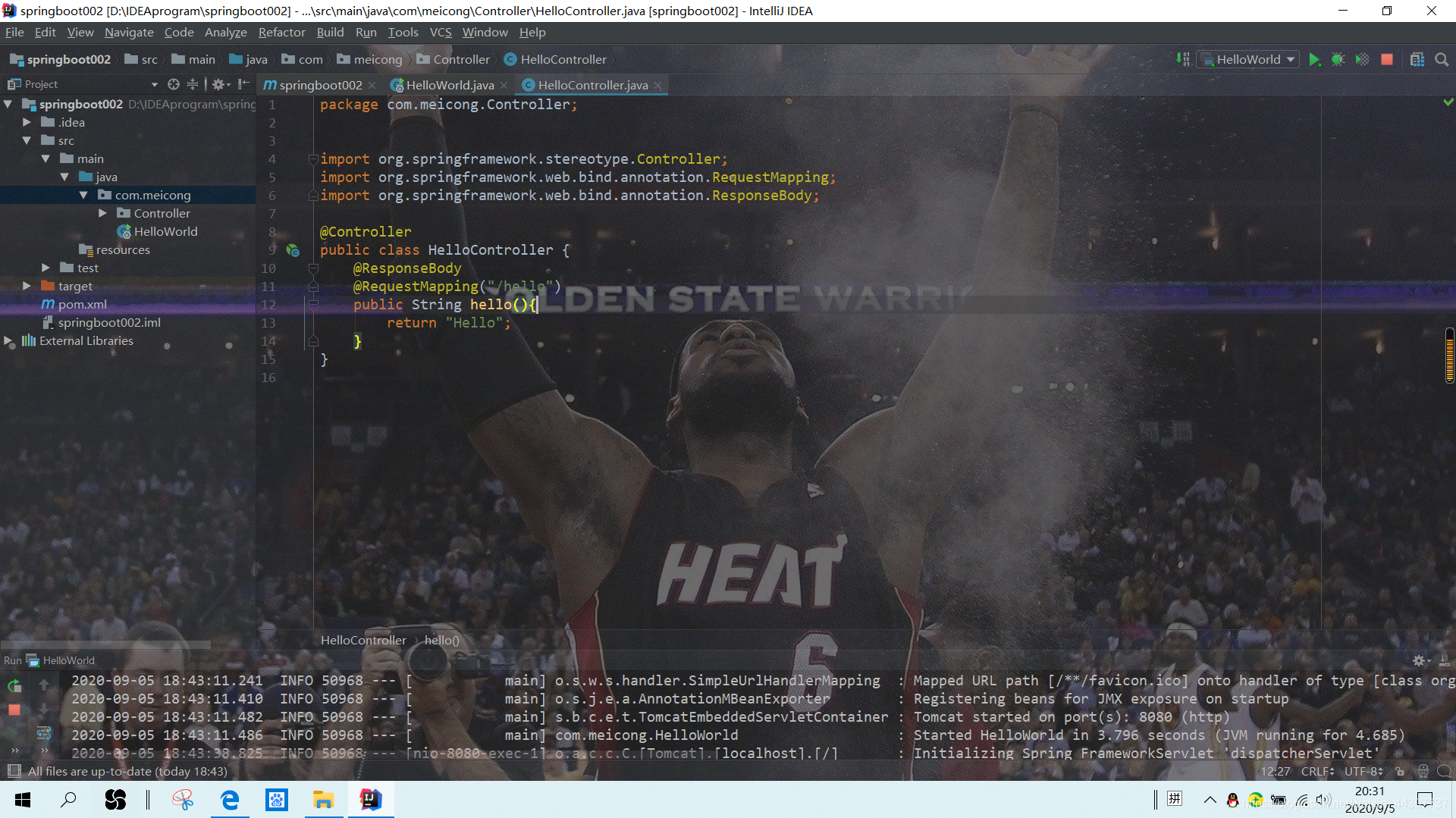Screen dimensions: 1456x818
Task: Open the QQ tray icon
Action: pyautogui.click(x=1232, y=800)
